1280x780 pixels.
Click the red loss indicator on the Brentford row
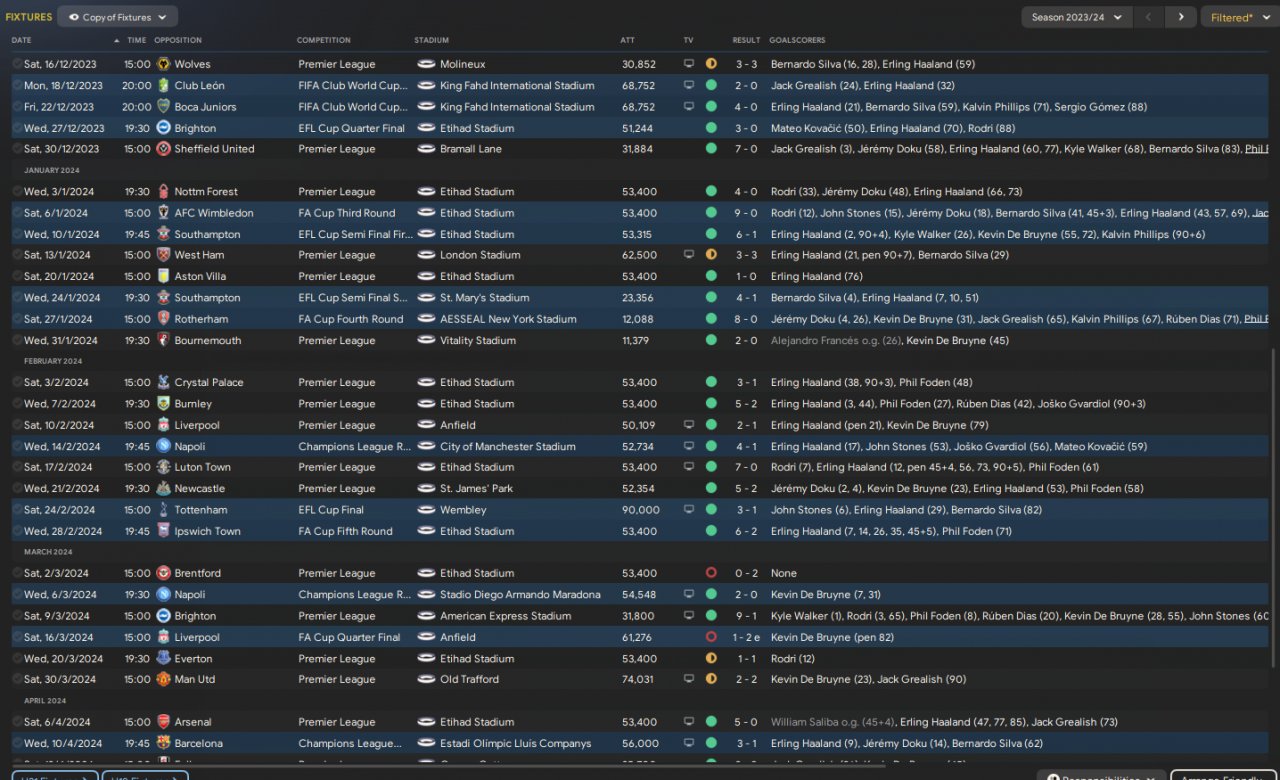[711, 574]
